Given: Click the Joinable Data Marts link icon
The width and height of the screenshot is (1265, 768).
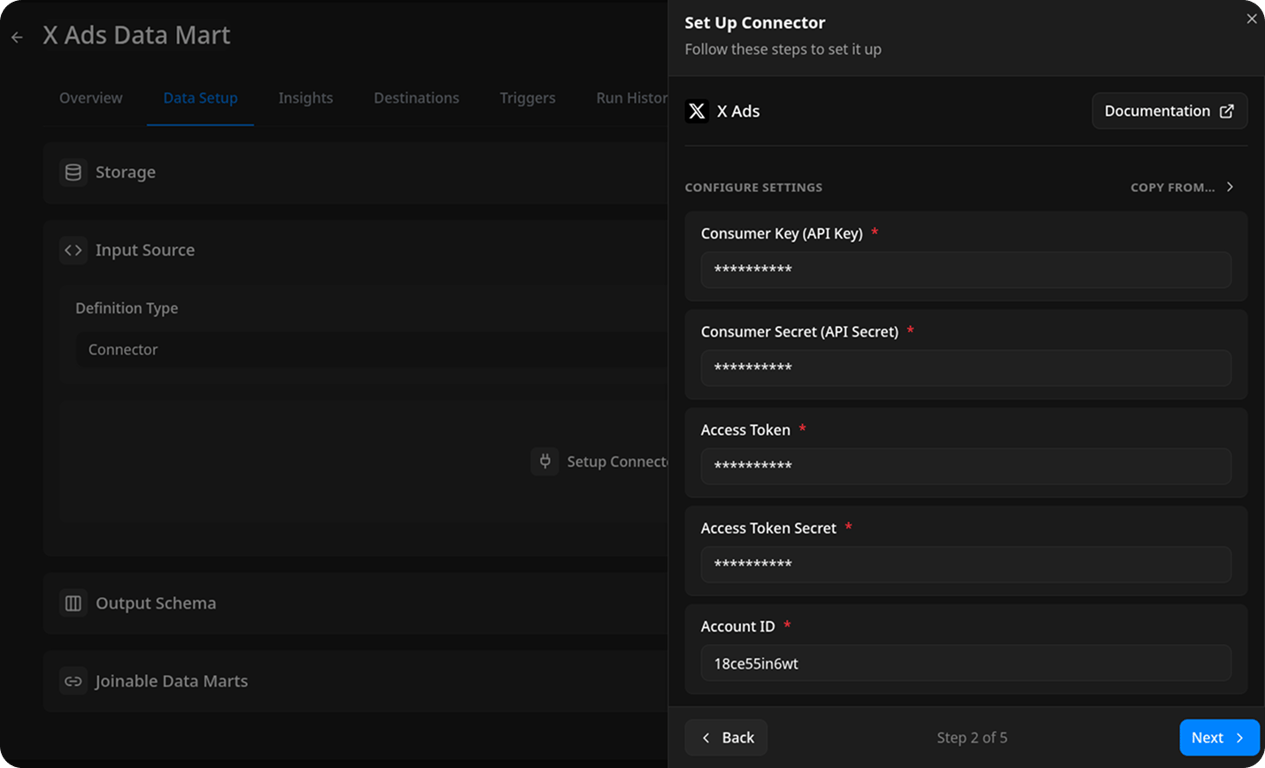Looking at the screenshot, I should click(x=73, y=681).
